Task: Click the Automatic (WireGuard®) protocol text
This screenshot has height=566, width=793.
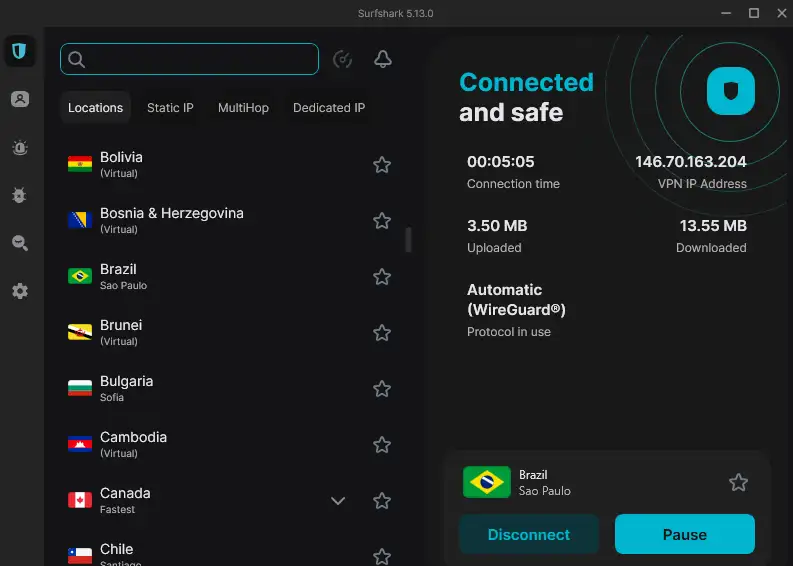Action: (516, 299)
